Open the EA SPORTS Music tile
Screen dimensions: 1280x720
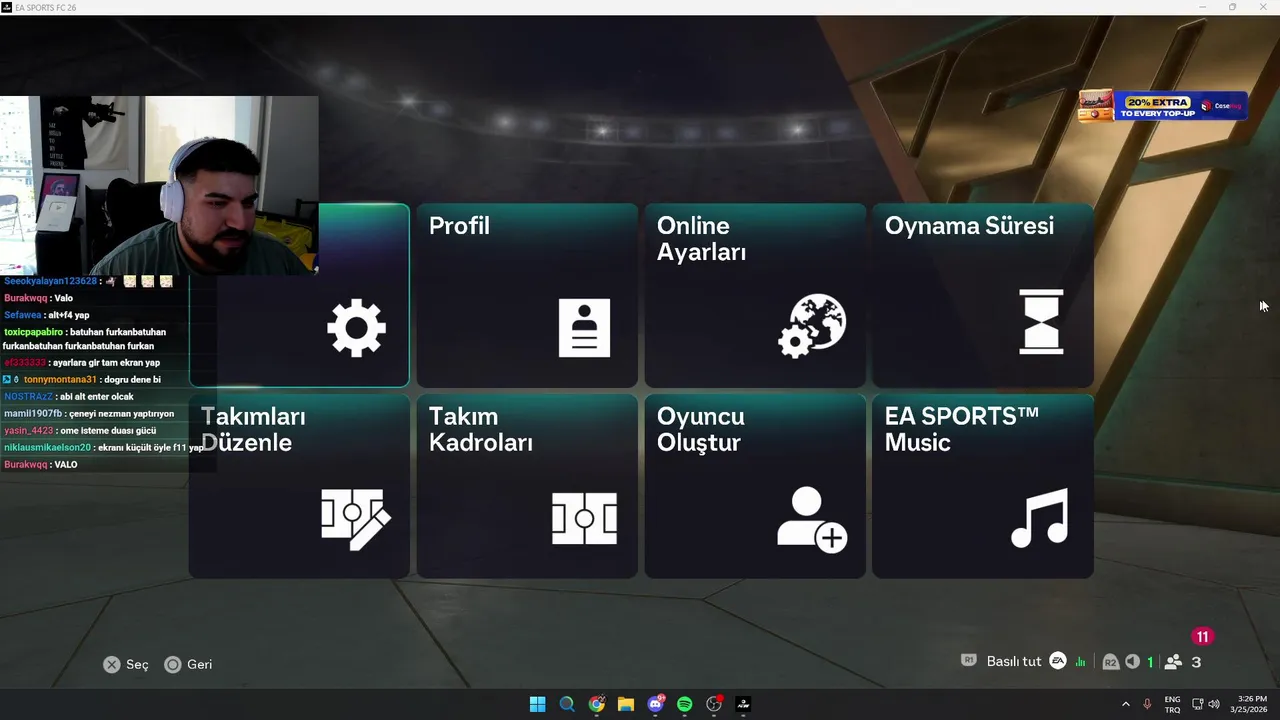[x=983, y=486]
